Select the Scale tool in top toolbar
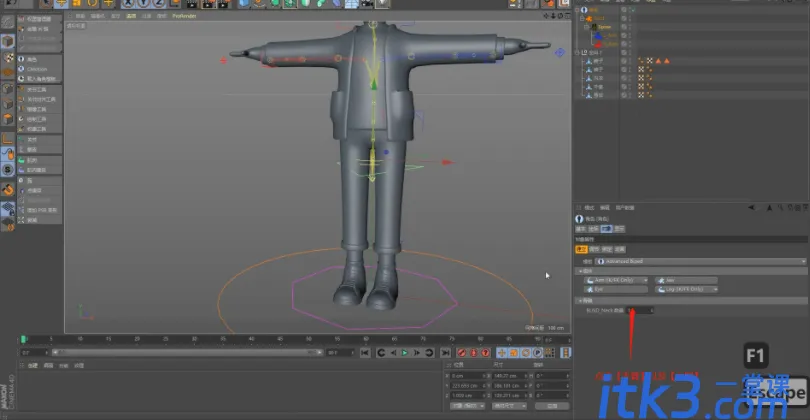Image resolution: width=810 pixels, height=420 pixels. (77, 4)
